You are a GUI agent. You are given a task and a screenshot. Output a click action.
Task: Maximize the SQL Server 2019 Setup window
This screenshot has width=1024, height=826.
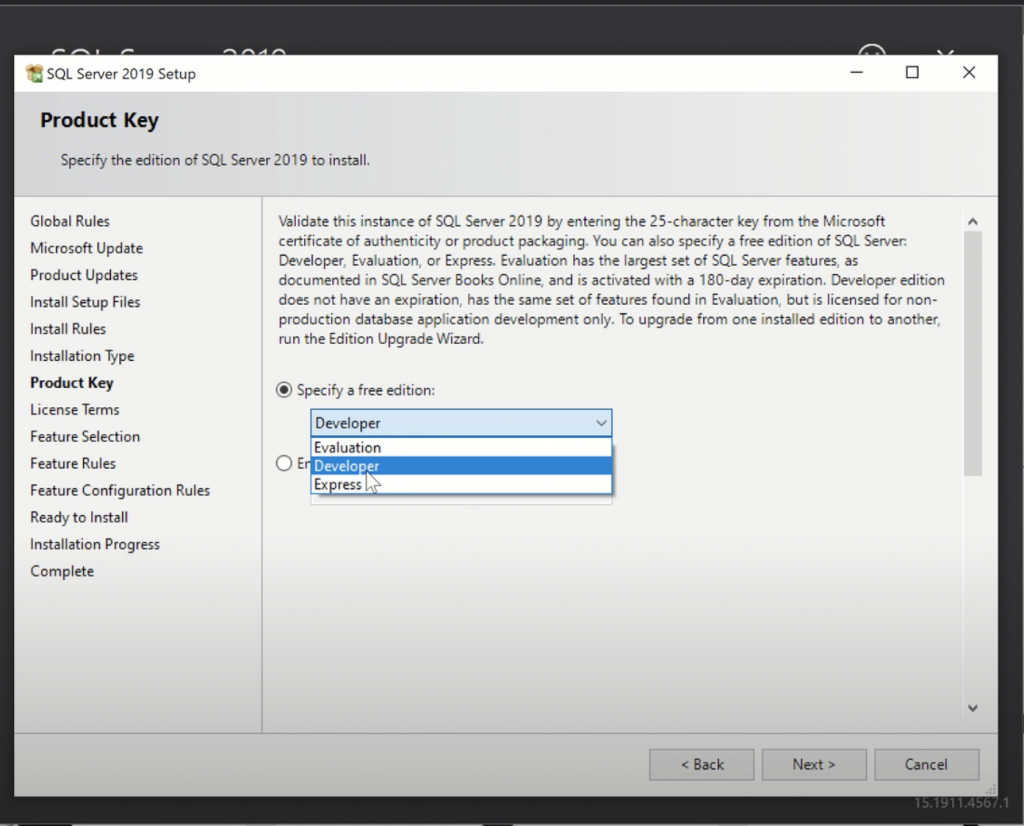[912, 72]
